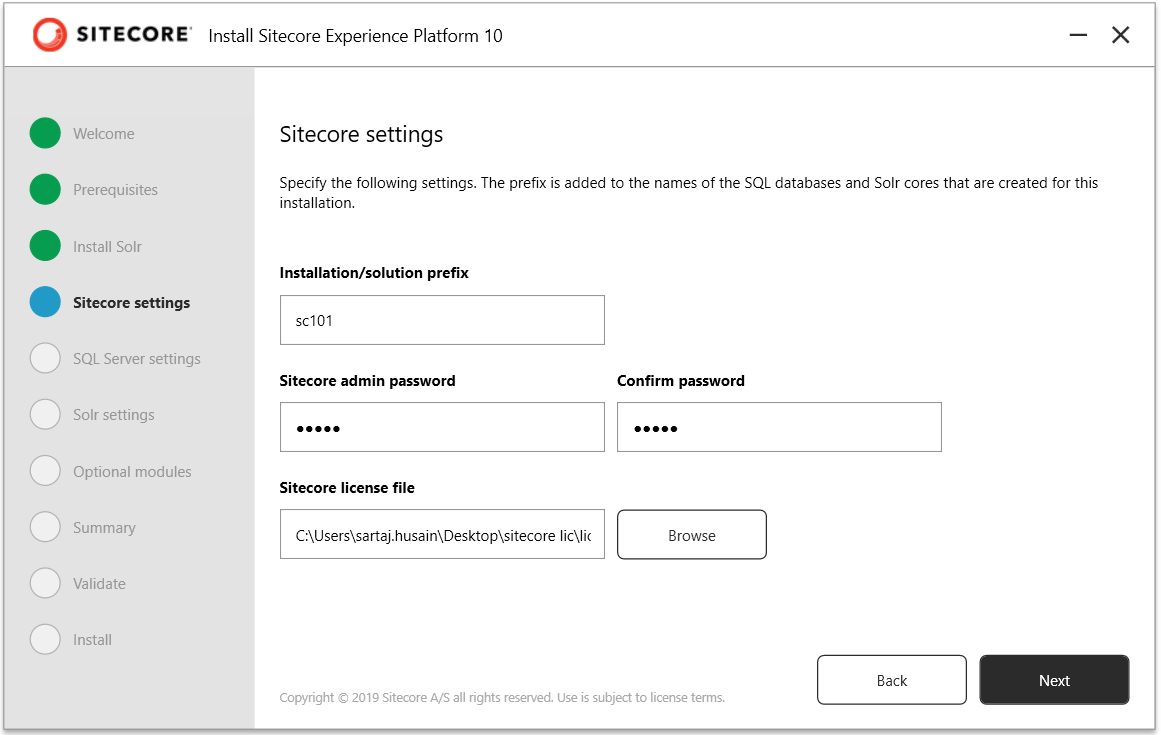Select the Install step label
This screenshot has height=735, width=1161.
pos(92,640)
